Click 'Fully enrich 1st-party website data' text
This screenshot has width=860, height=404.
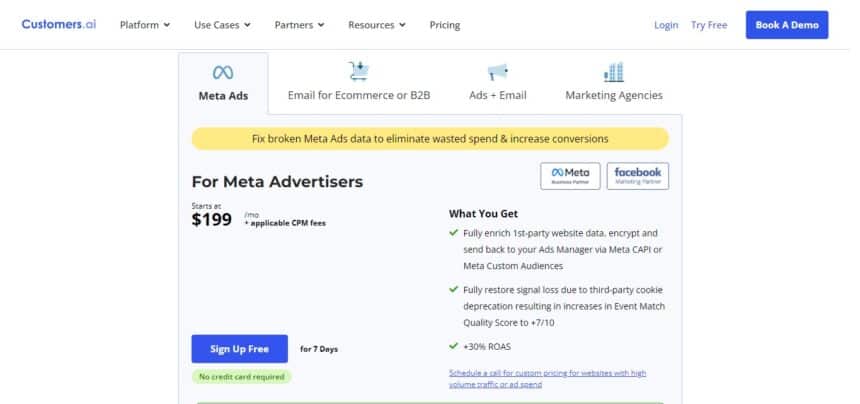point(563,249)
